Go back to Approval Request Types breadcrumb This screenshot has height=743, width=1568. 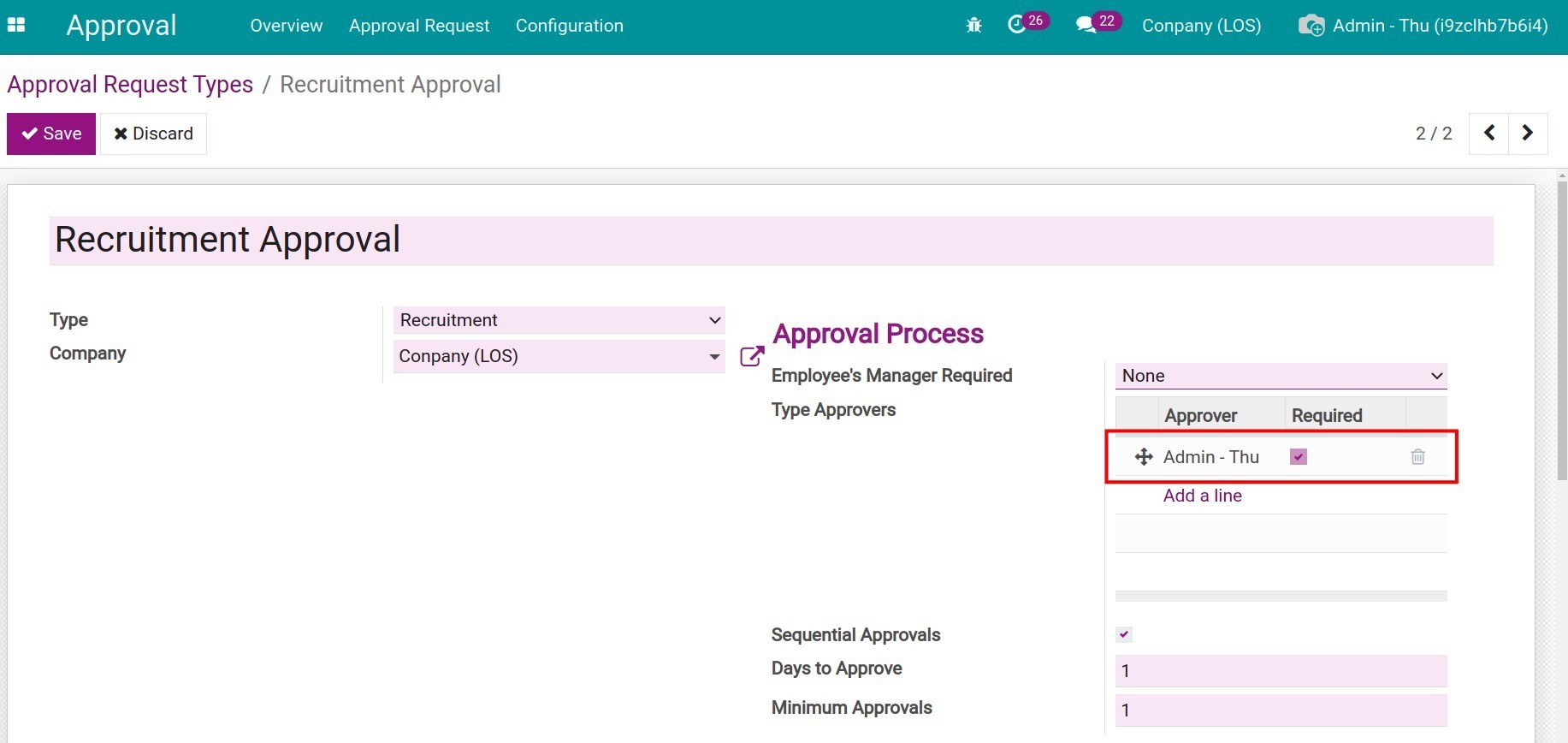[130, 84]
